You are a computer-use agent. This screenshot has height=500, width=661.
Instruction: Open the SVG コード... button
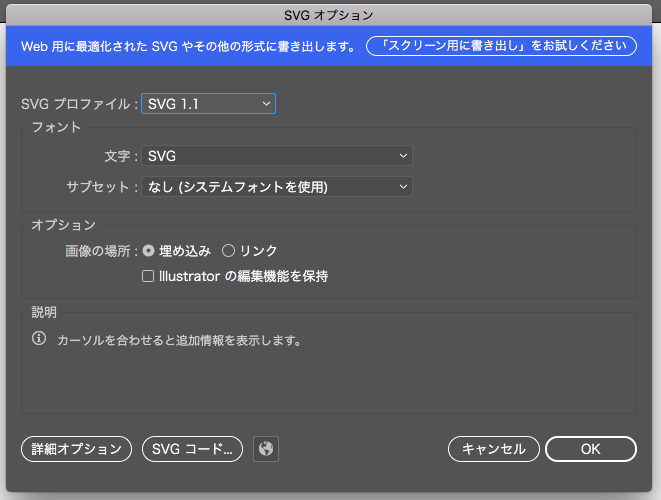pyautogui.click(x=192, y=449)
